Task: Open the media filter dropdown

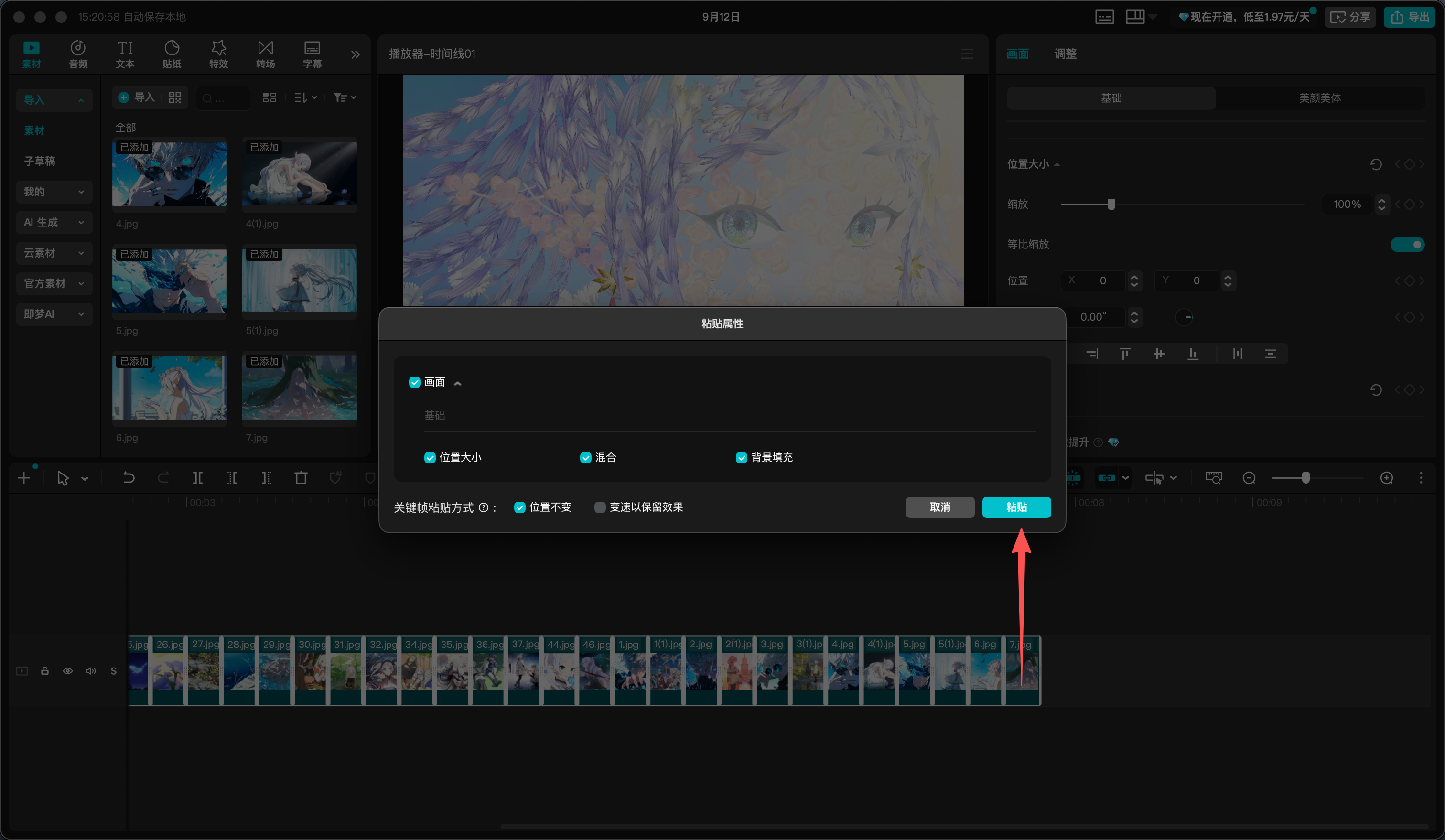Action: coord(345,97)
